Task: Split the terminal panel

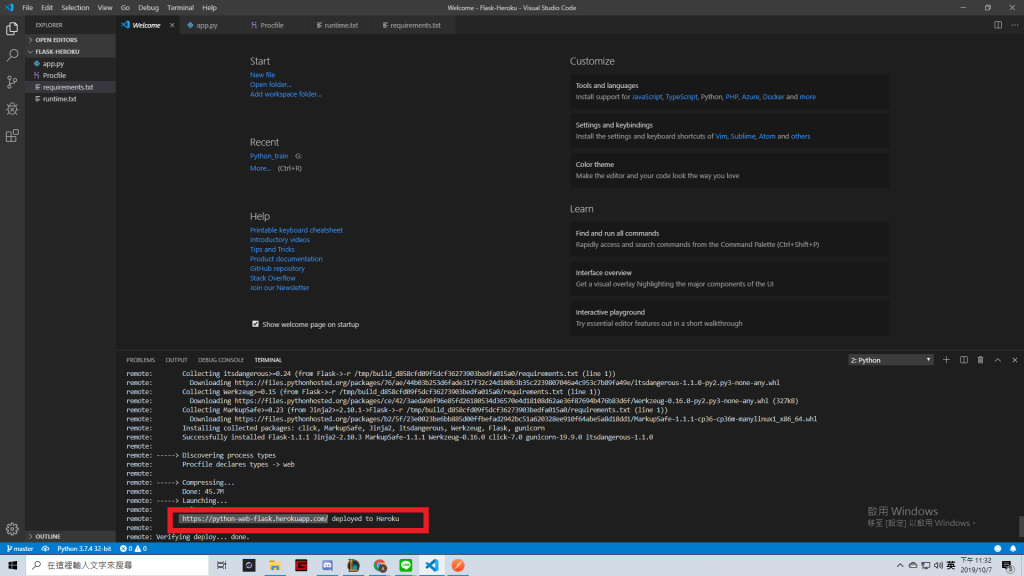Action: pos(963,360)
